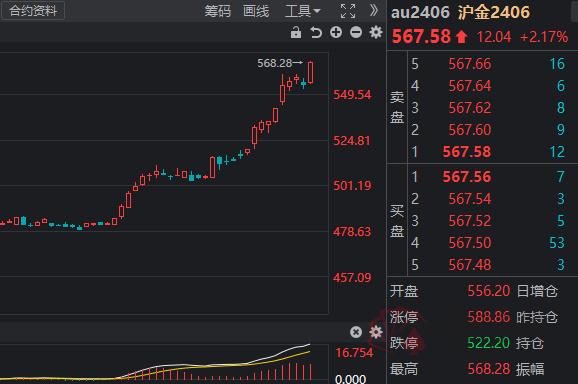The width and height of the screenshot is (578, 384).
Task: Click the chart lock icon
Action: coord(296,32)
